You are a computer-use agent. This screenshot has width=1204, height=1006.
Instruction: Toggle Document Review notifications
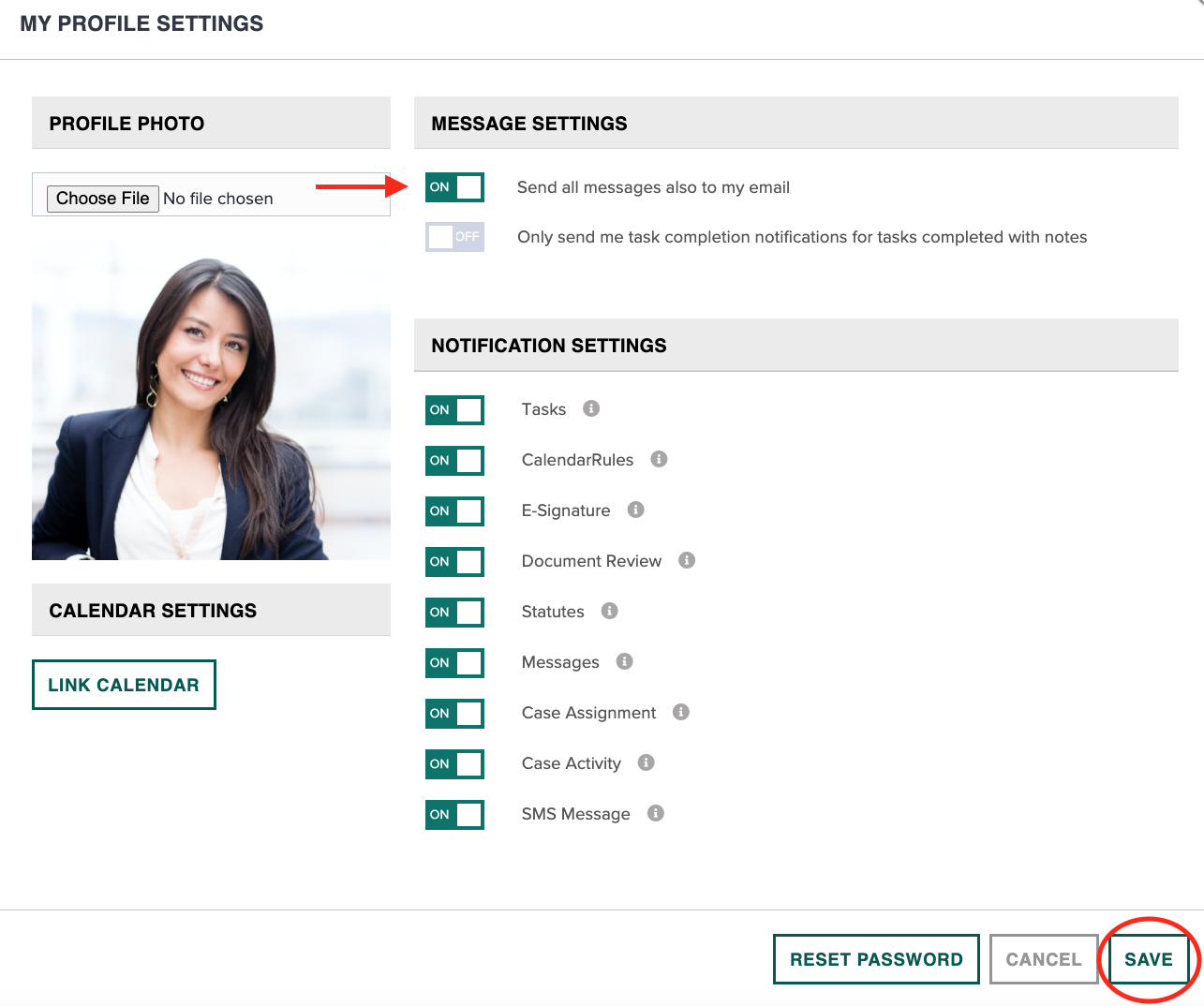454,562
